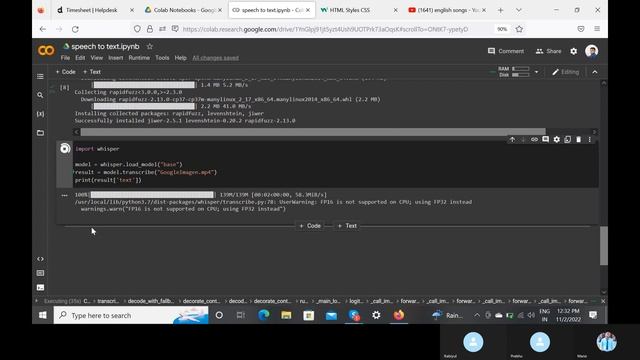640x360 pixels.
Task: Click Windows search box
Action: 131,315
